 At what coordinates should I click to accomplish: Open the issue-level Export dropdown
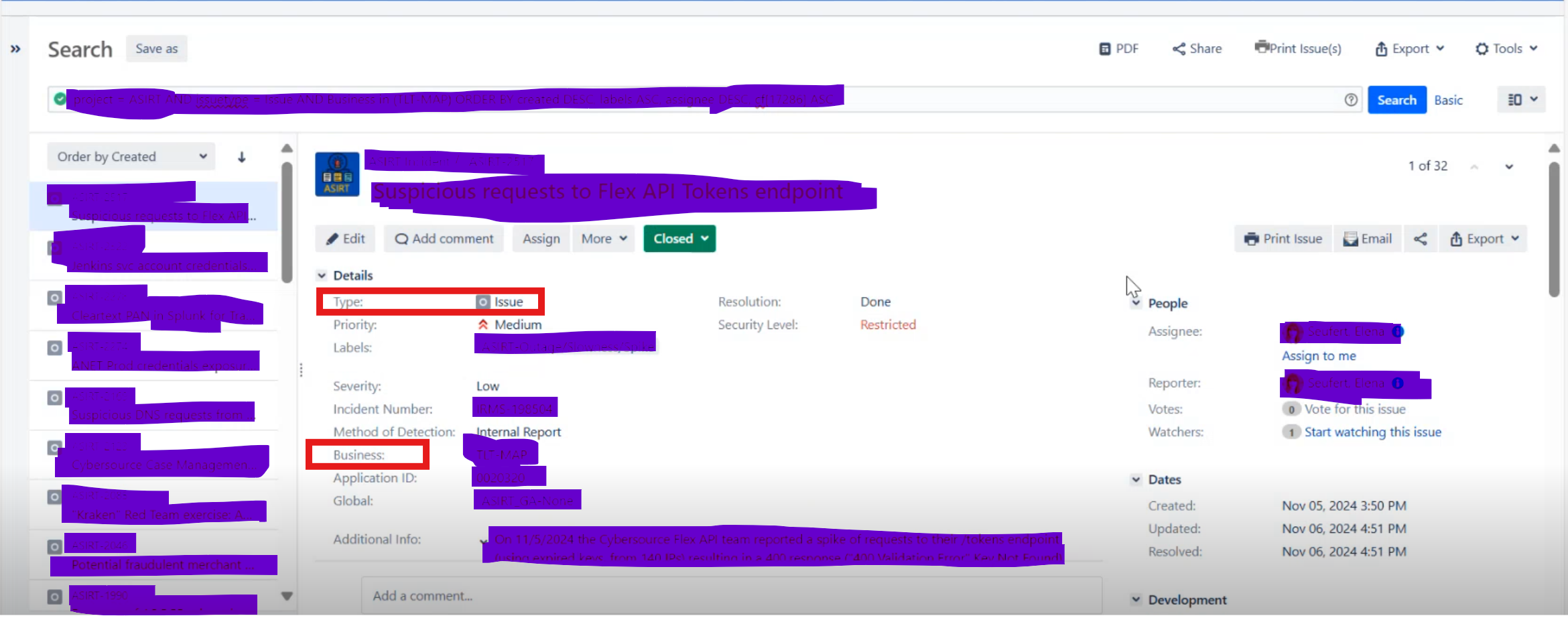click(1483, 239)
